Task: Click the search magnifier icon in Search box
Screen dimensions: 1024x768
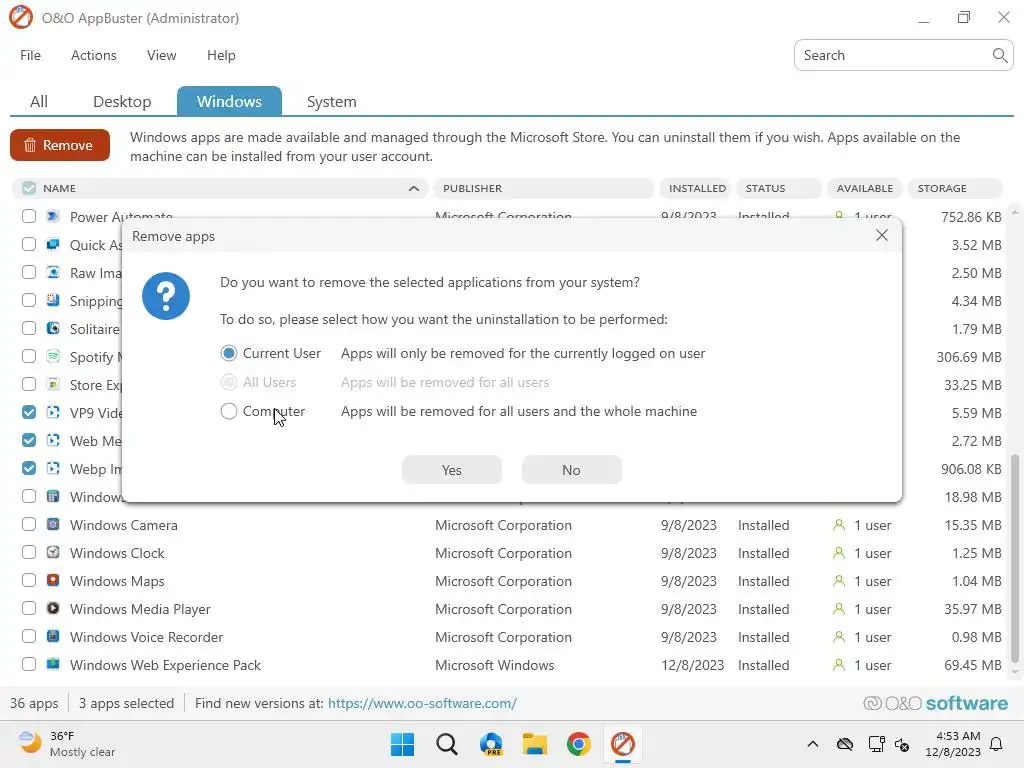Action: tap(999, 56)
